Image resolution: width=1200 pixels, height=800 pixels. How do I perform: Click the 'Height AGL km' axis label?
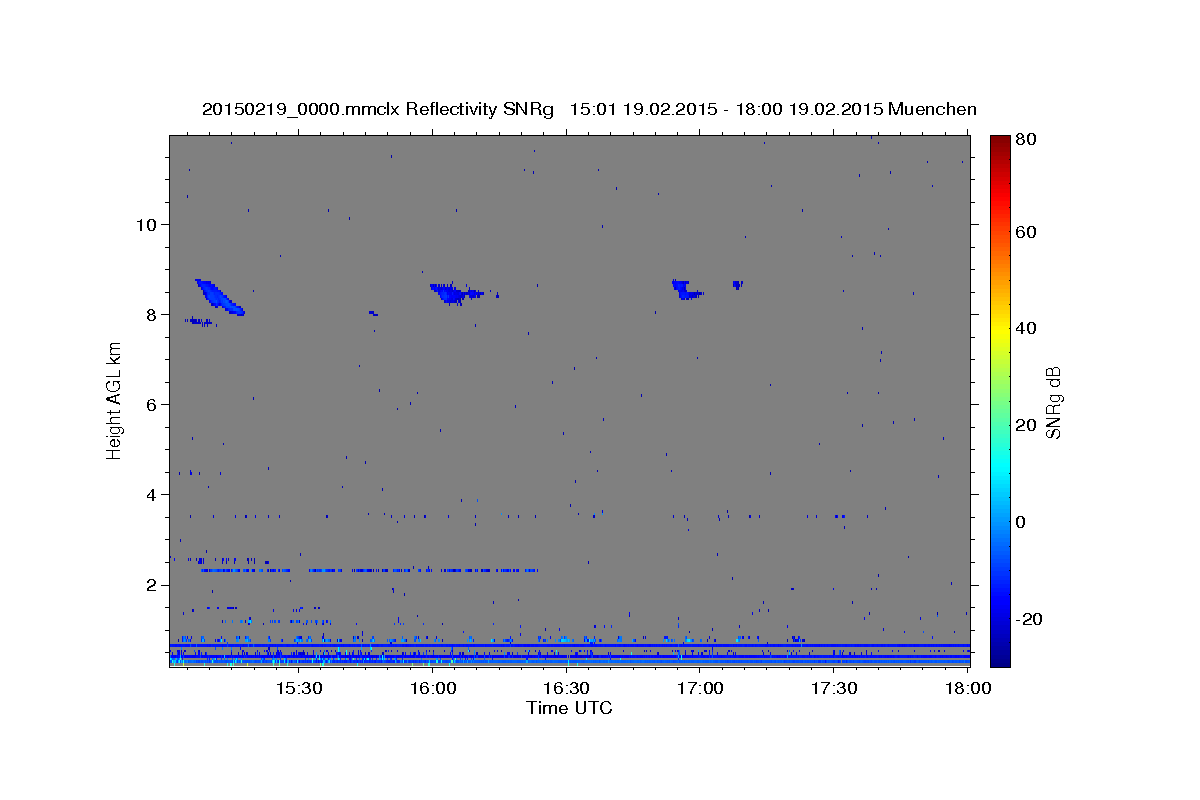(x=115, y=400)
